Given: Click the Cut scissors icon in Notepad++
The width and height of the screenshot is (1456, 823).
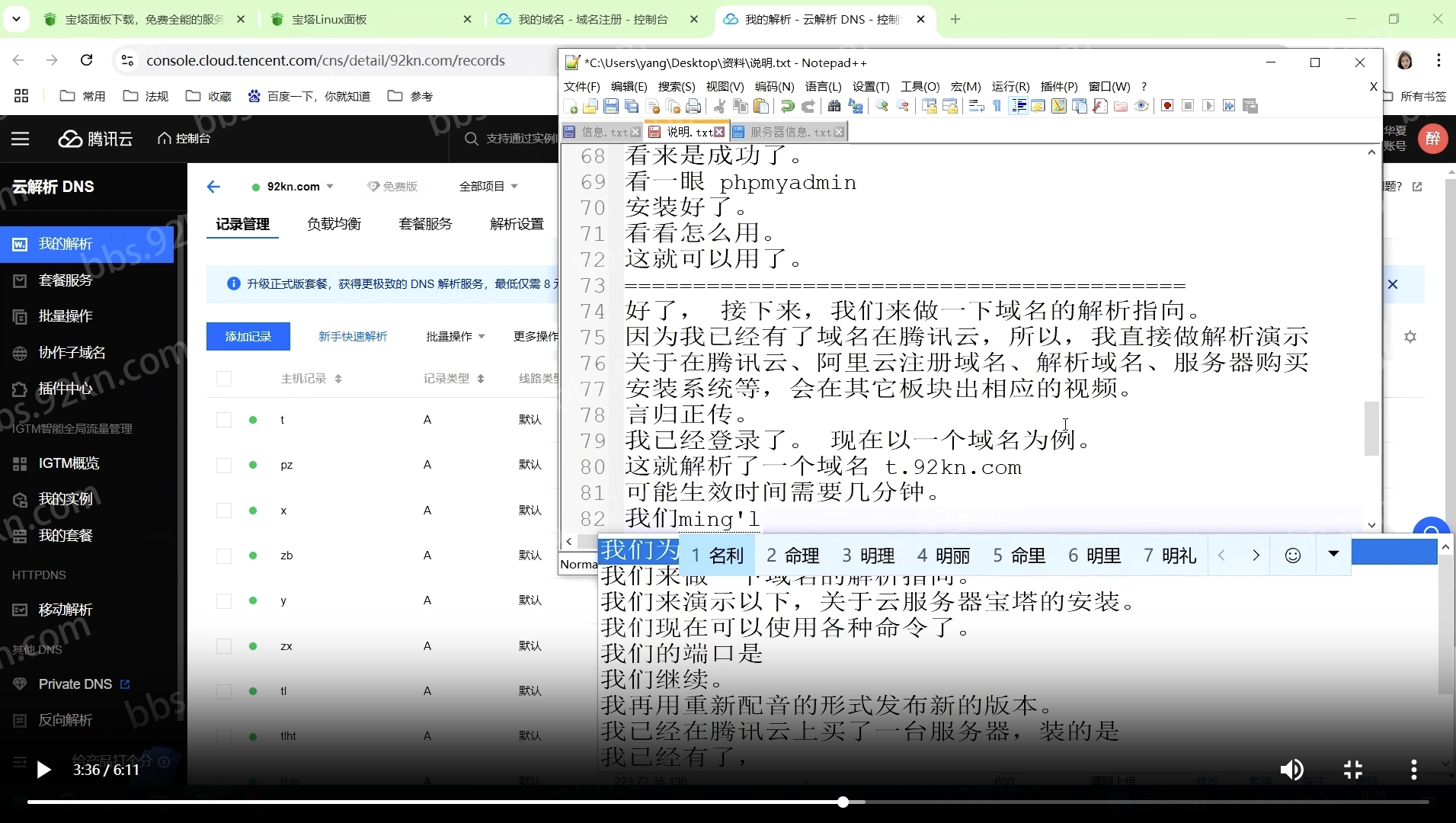Looking at the screenshot, I should (x=719, y=107).
